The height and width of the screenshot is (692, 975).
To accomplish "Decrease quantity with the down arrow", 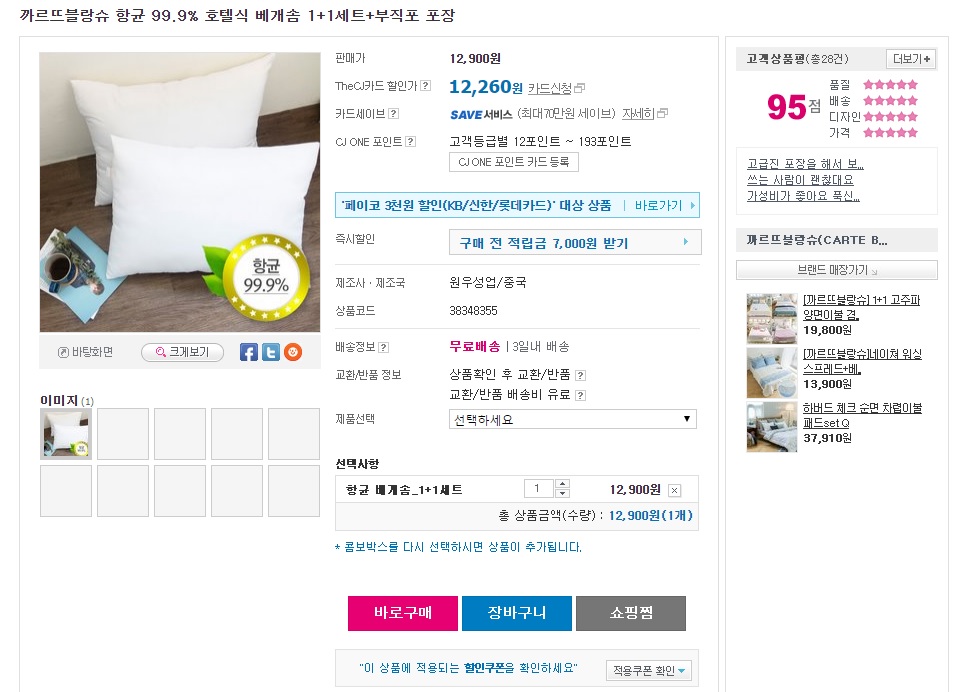I will point(562,494).
